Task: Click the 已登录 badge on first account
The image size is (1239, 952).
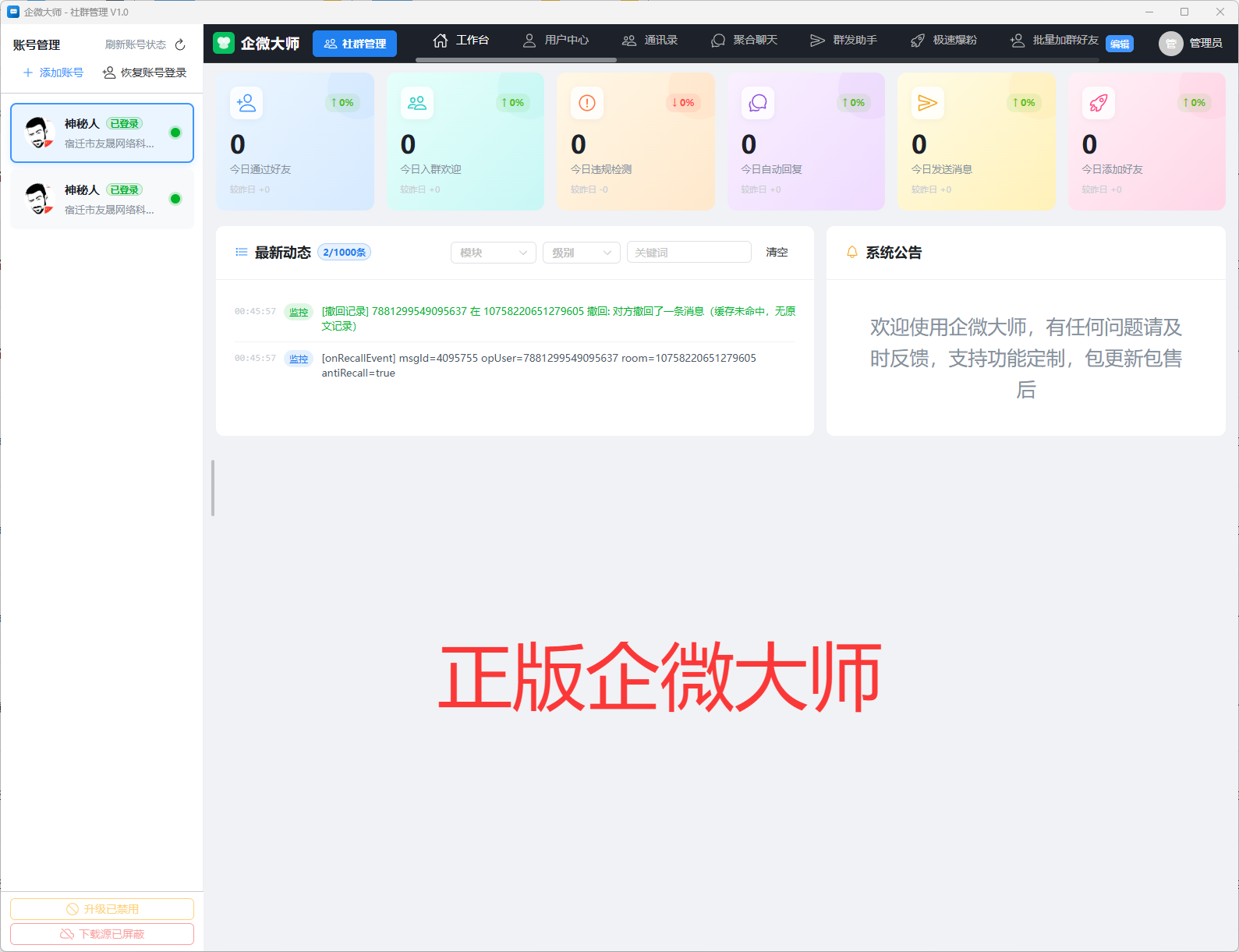Action: pyautogui.click(x=125, y=123)
